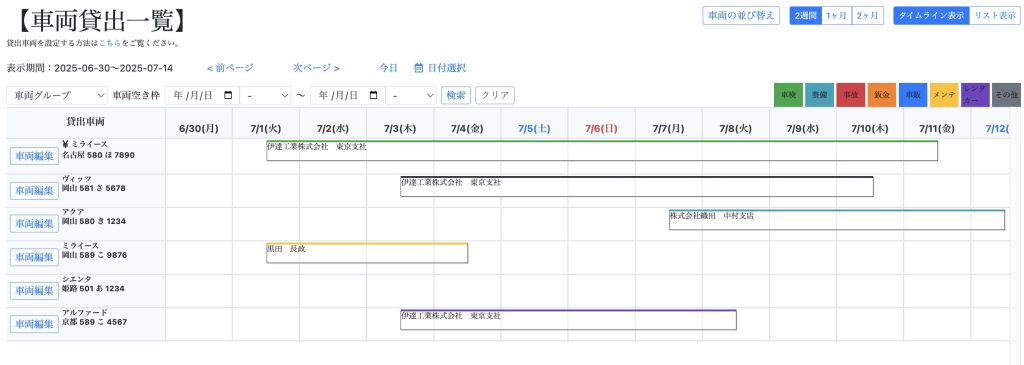Click calendar icon next to 日付選択
The width and height of the screenshot is (1024, 365).
pyautogui.click(x=419, y=68)
